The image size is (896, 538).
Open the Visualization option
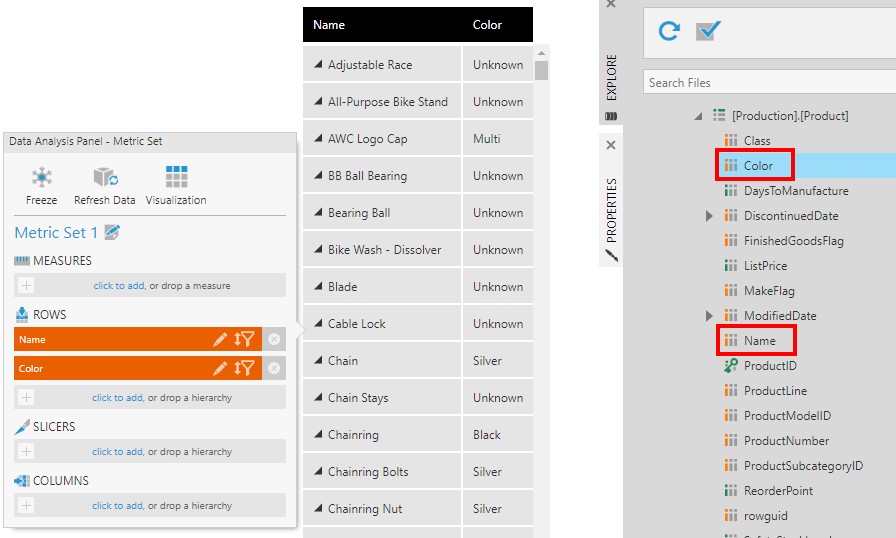coord(176,178)
